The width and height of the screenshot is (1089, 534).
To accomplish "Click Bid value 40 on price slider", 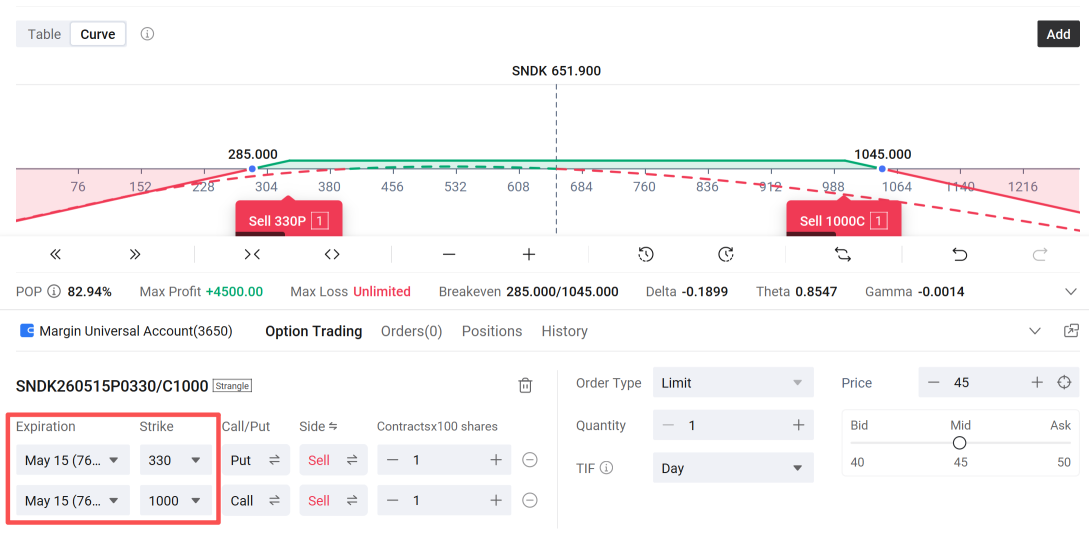I will click(x=858, y=462).
